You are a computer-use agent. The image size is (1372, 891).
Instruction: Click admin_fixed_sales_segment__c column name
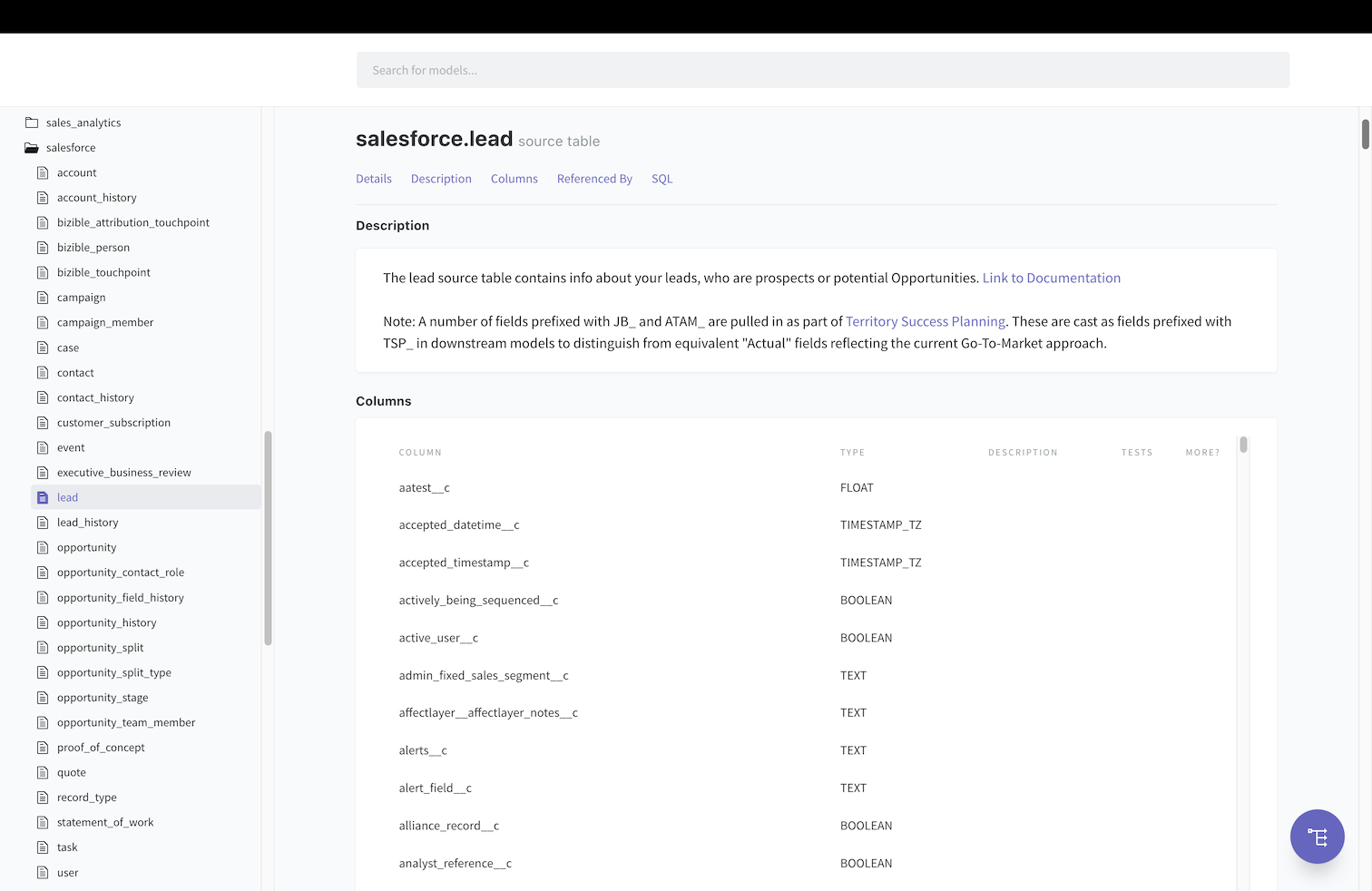pyautogui.click(x=484, y=676)
